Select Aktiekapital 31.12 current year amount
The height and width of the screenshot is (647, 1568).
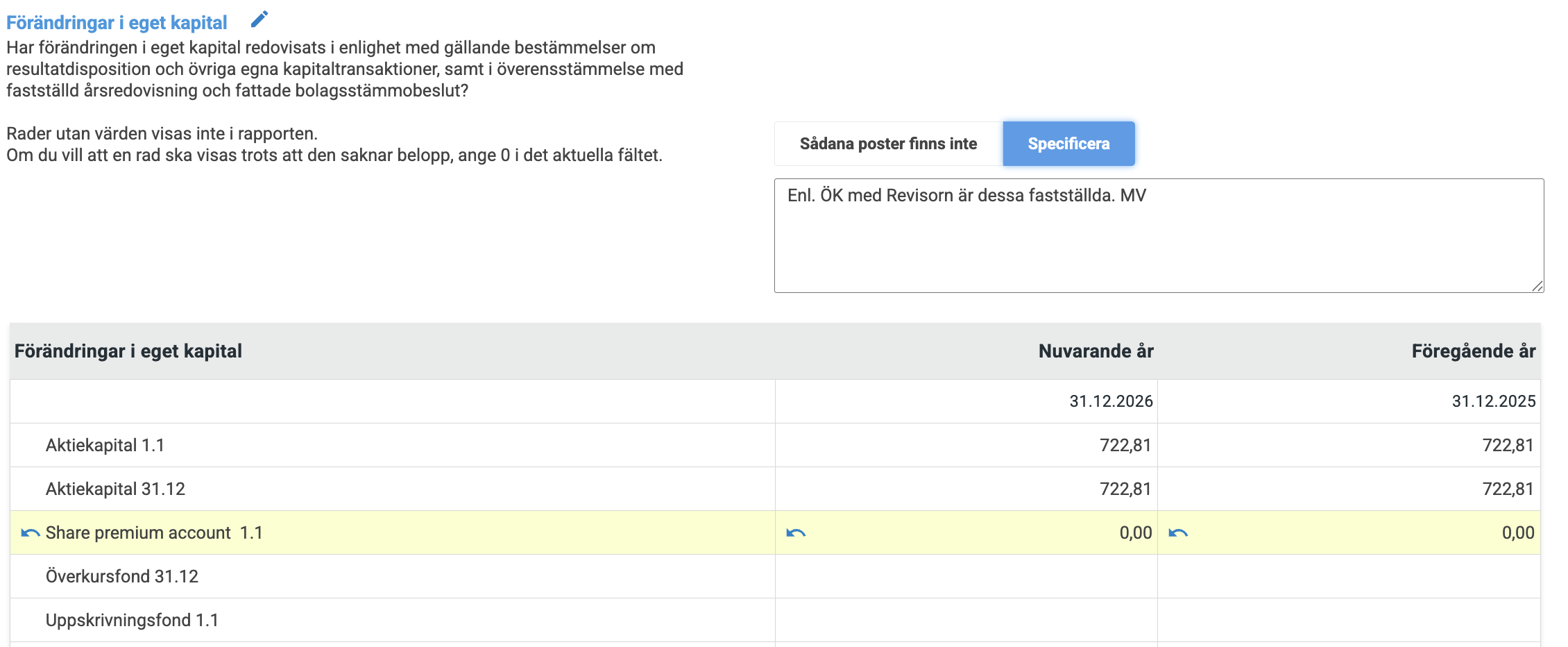click(1124, 489)
